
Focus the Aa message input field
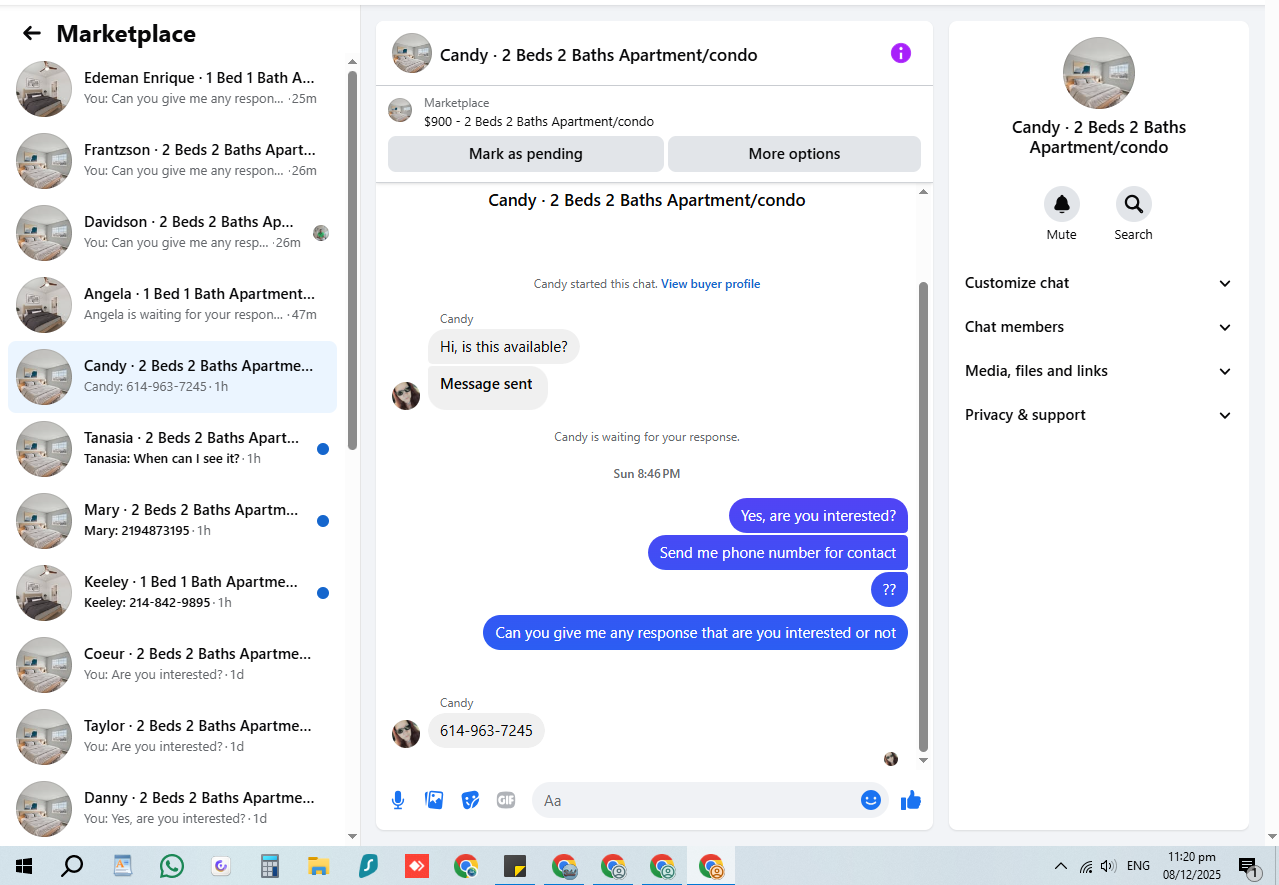[x=695, y=800]
